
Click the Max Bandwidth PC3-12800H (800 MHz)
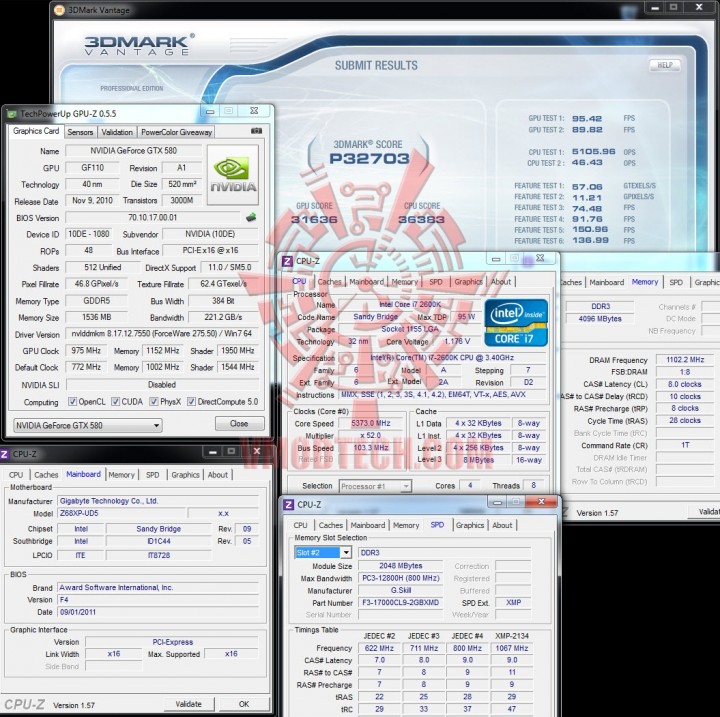[400, 578]
